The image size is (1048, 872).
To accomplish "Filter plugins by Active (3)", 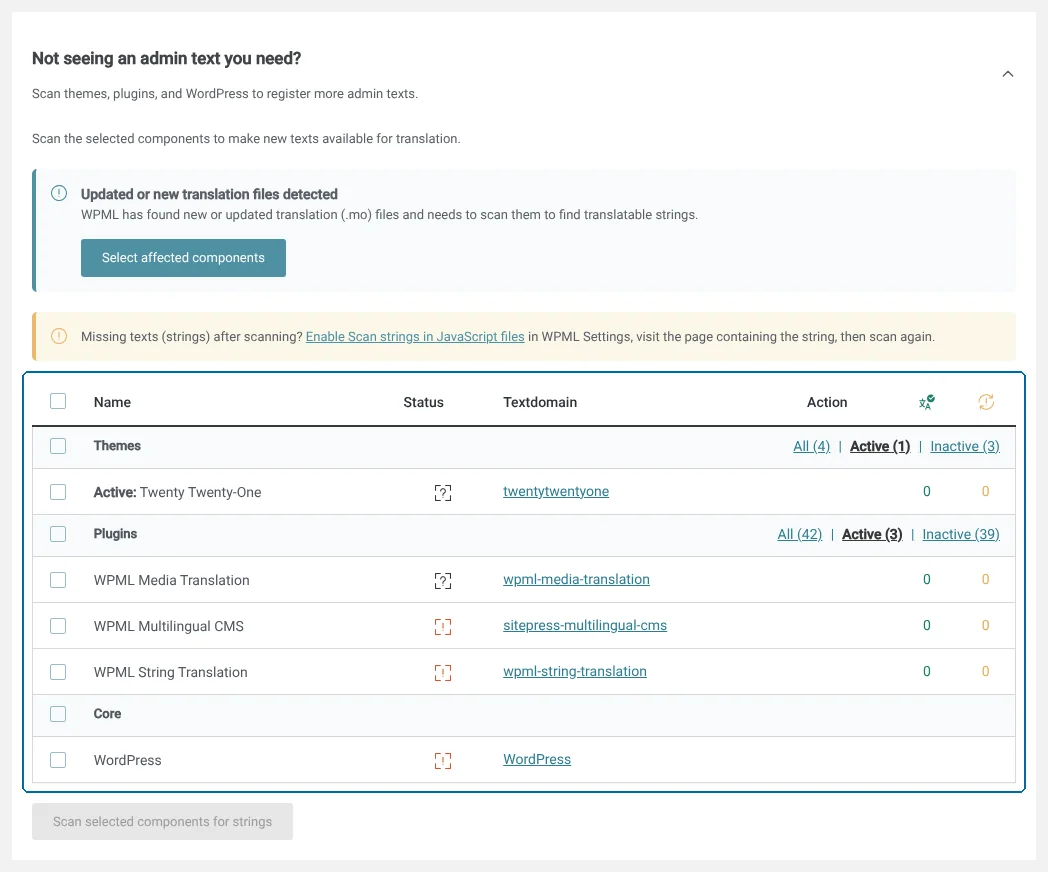I will point(872,535).
